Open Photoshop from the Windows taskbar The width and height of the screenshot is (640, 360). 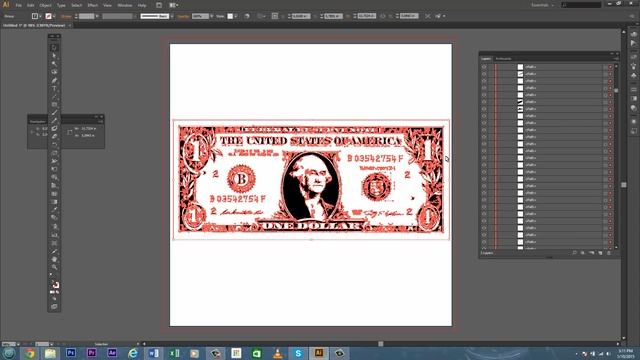[x=71, y=353]
